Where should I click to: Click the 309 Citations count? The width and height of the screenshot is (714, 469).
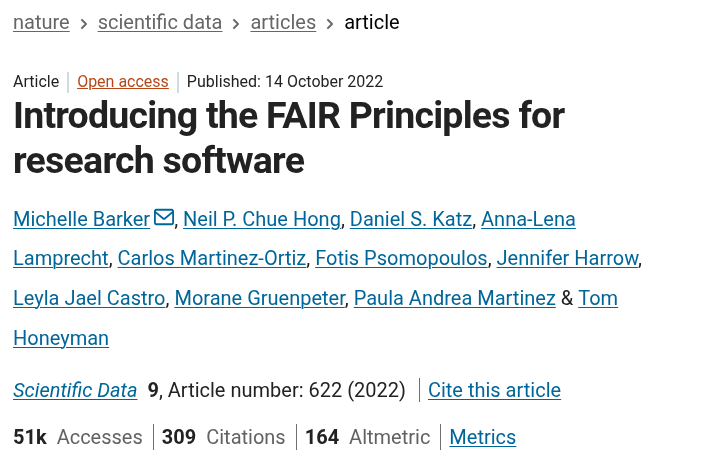(223, 438)
